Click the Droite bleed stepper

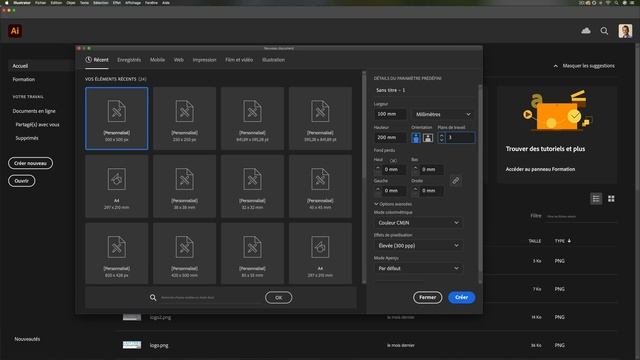[x=415, y=191]
